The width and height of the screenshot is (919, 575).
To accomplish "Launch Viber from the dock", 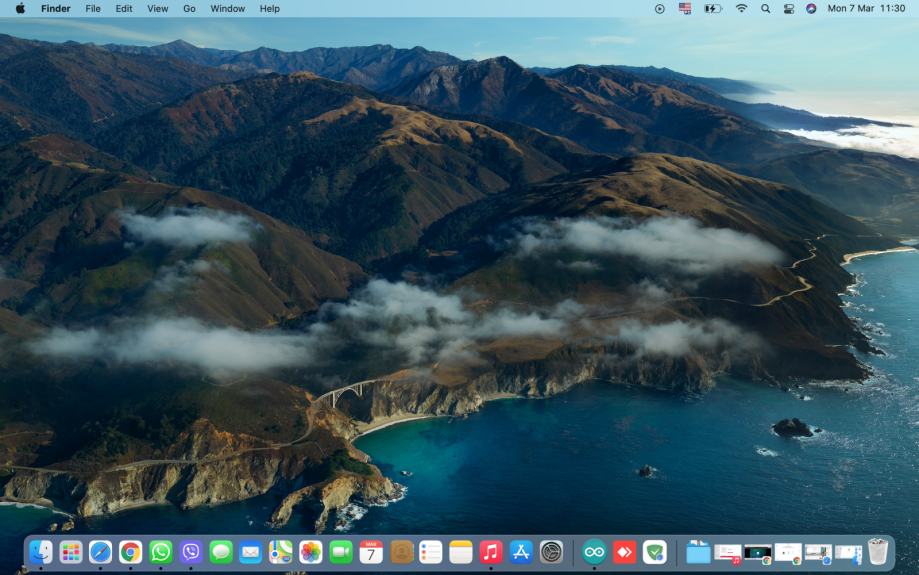I will click(191, 552).
